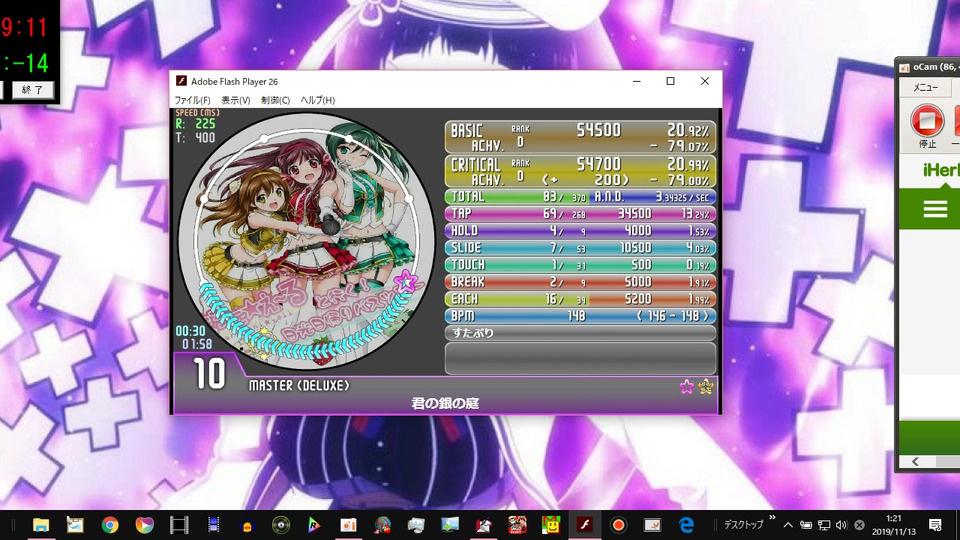The image size is (960, 540).
Task: Open the landscape picture viewer taskbar icon
Action: tap(450, 525)
